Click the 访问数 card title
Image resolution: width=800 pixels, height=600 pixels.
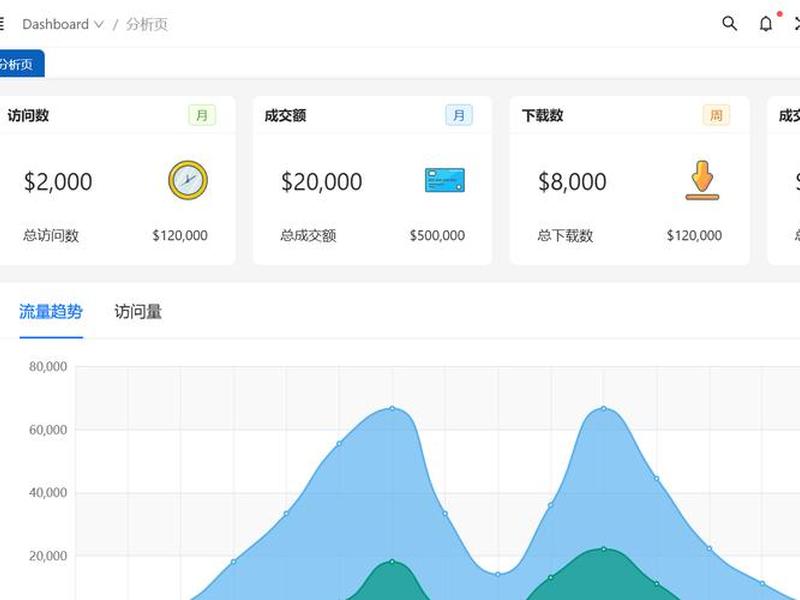click(x=28, y=115)
